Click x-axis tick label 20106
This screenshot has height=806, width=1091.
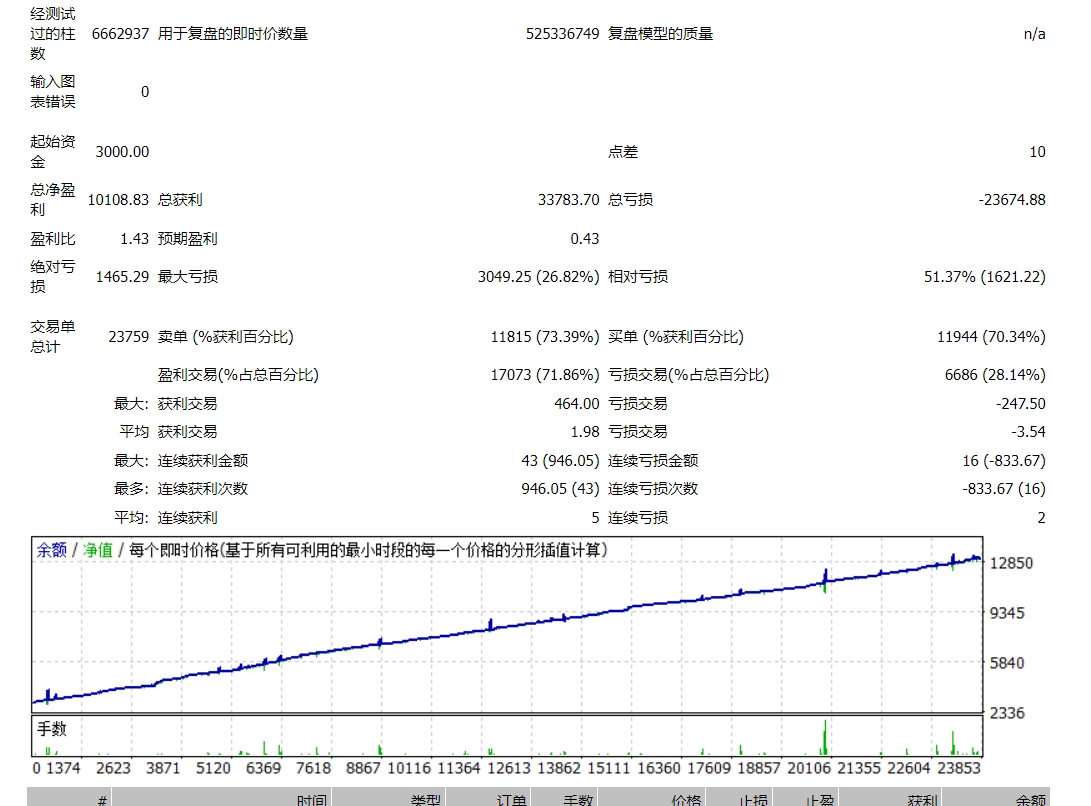click(809, 768)
